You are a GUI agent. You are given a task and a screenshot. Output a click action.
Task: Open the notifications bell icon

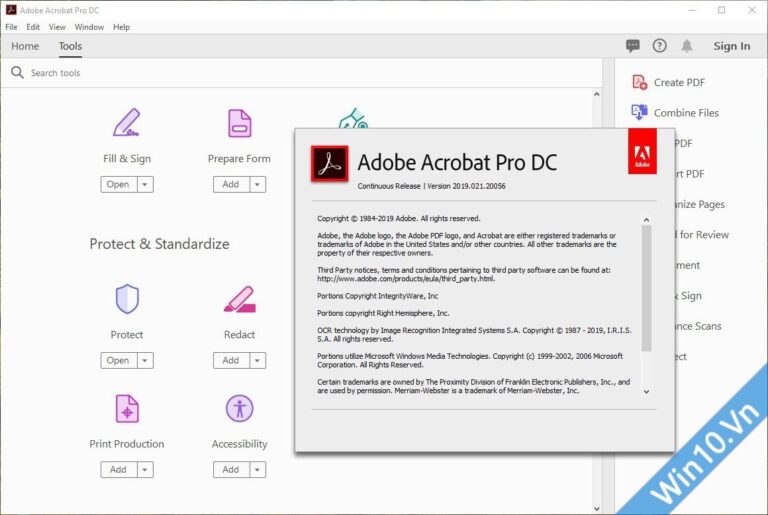(687, 46)
